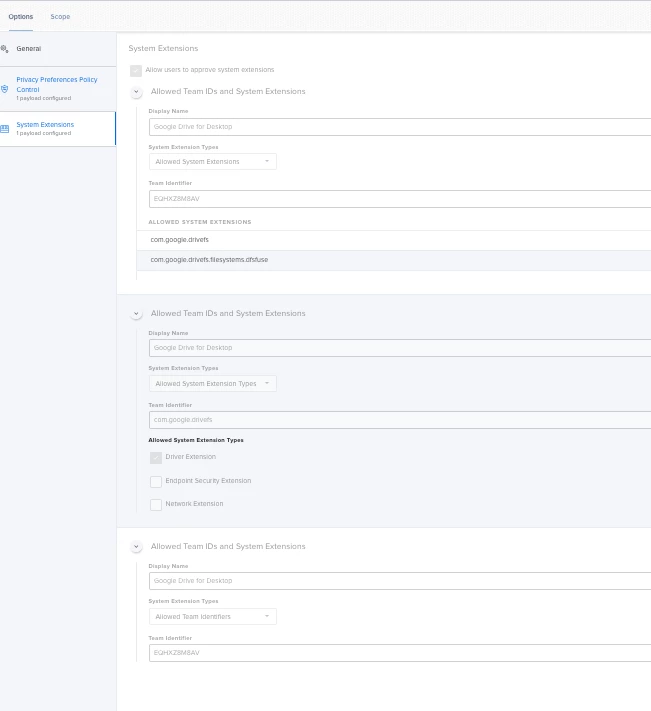Collapse the first Allowed Team IDs section

coord(136,92)
